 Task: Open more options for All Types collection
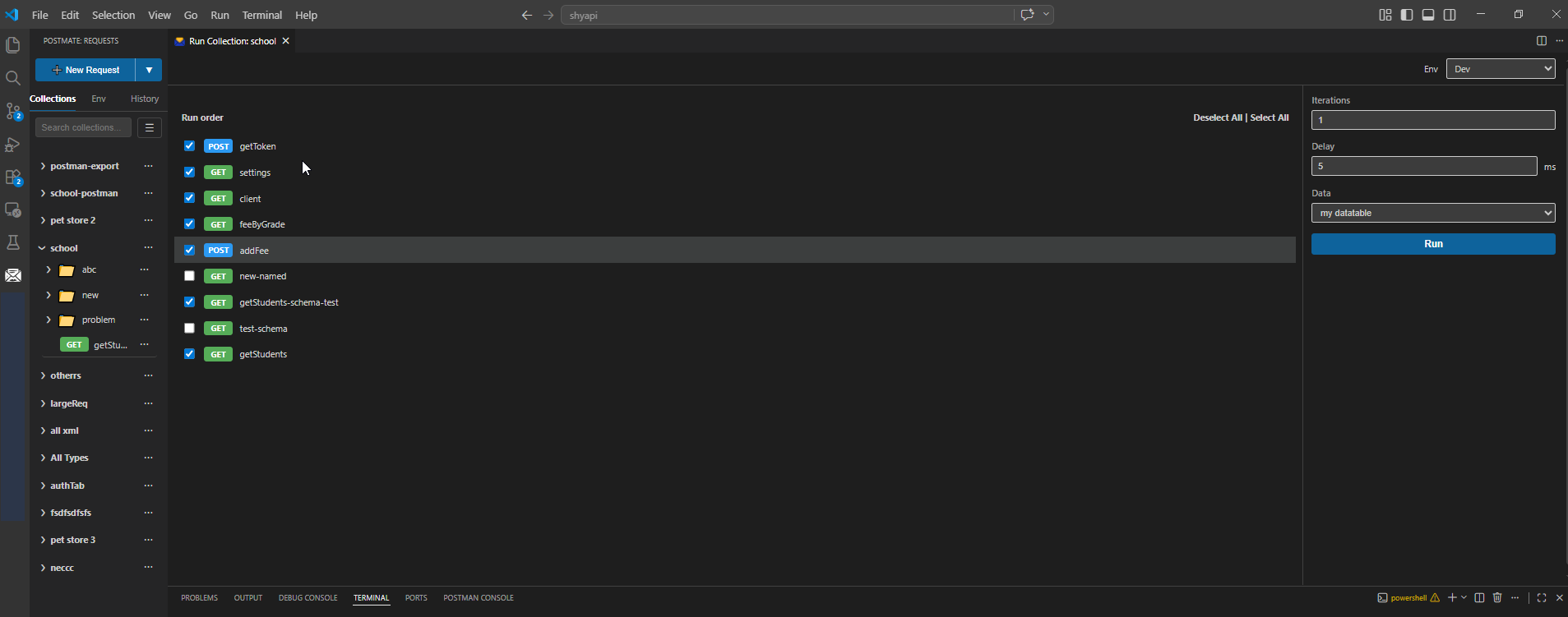pyautogui.click(x=148, y=458)
